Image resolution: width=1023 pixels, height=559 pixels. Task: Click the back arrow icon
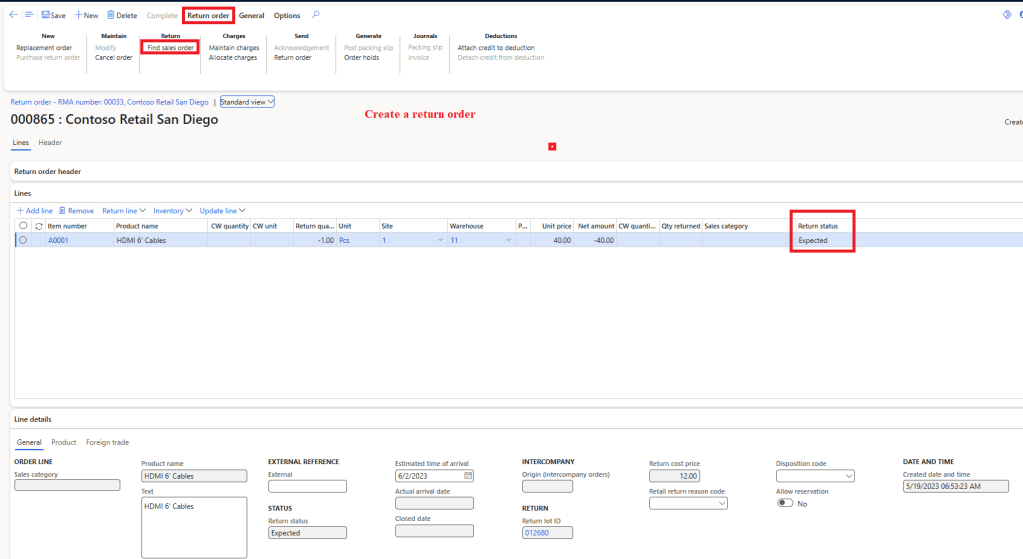pos(13,15)
